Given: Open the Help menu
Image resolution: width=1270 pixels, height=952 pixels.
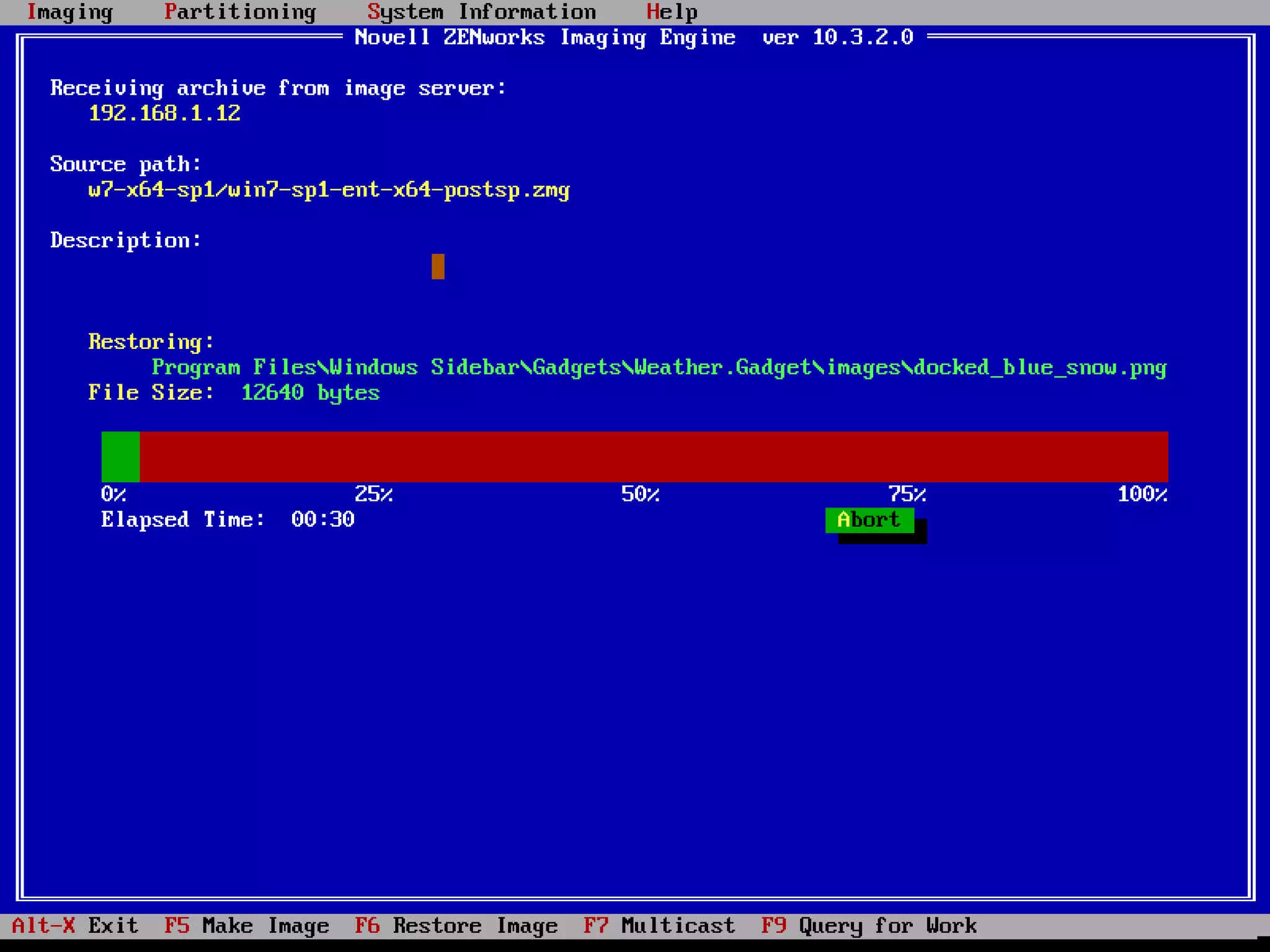Looking at the screenshot, I should pos(672,12).
